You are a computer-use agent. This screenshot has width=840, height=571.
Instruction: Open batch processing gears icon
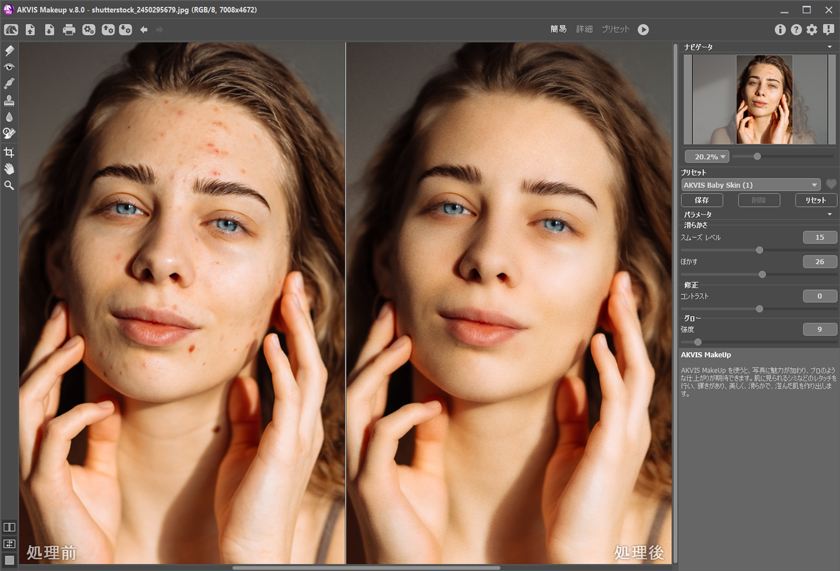[88, 29]
